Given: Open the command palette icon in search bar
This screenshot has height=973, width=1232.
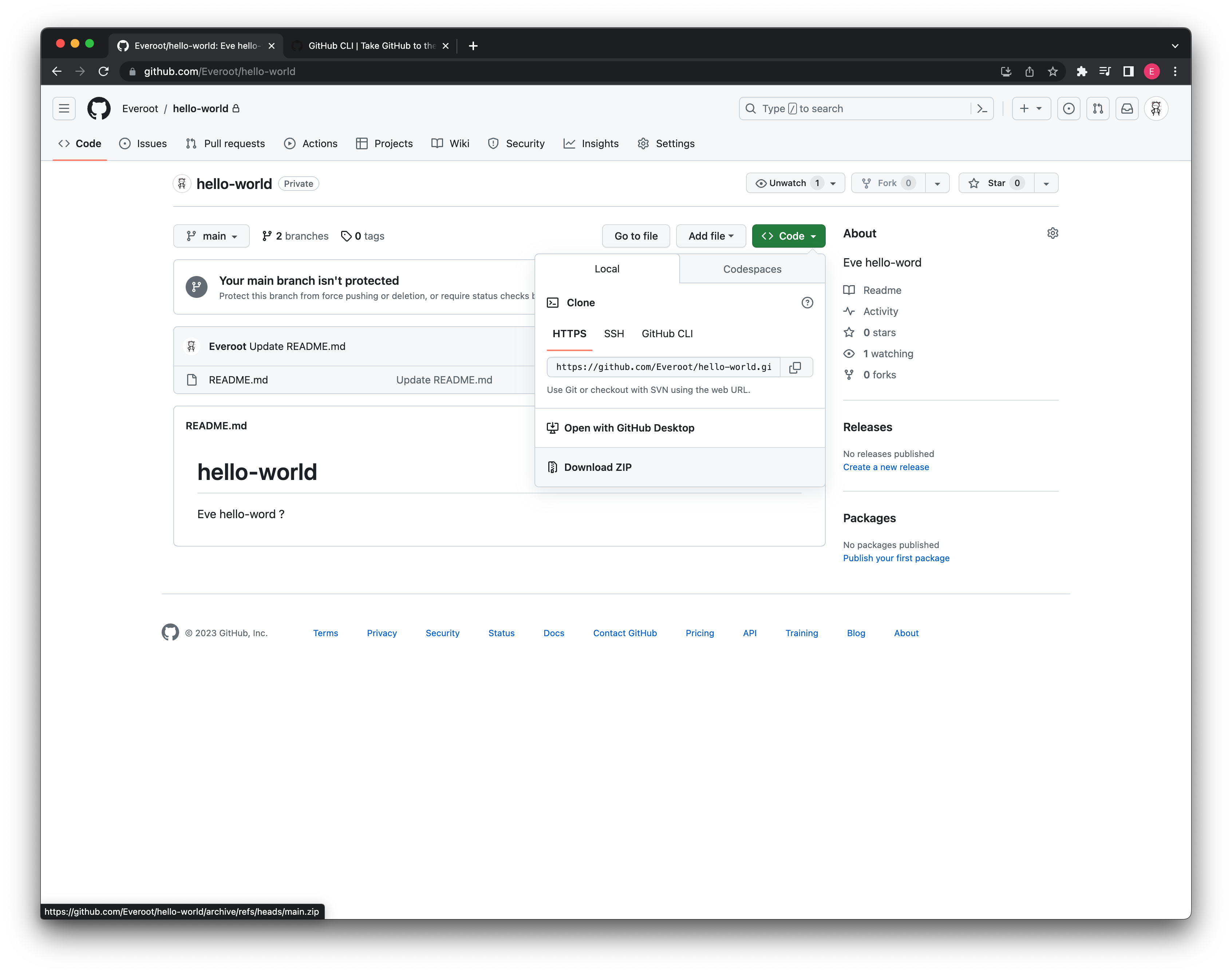Looking at the screenshot, I should pos(982,108).
